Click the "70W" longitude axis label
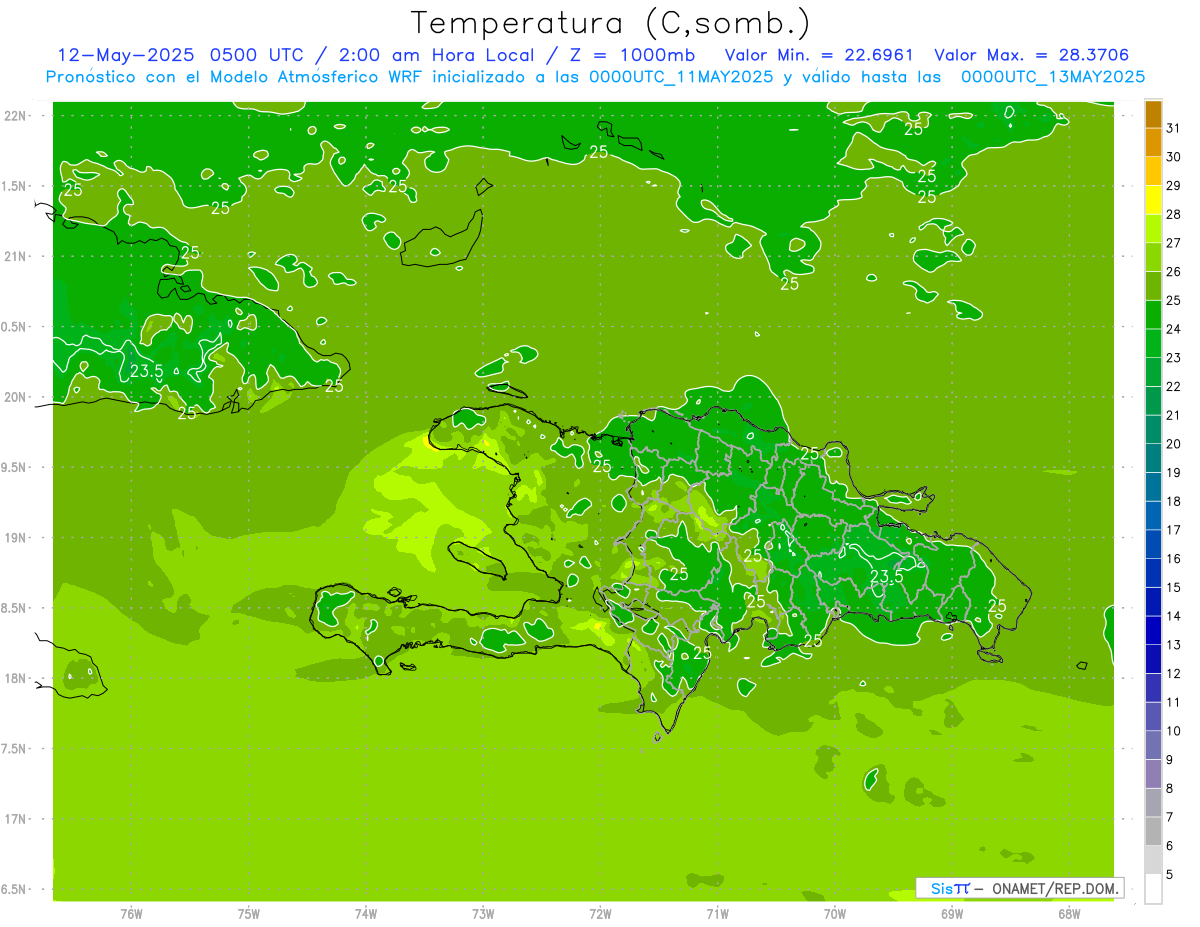The height and width of the screenshot is (927, 1200). tap(835, 914)
